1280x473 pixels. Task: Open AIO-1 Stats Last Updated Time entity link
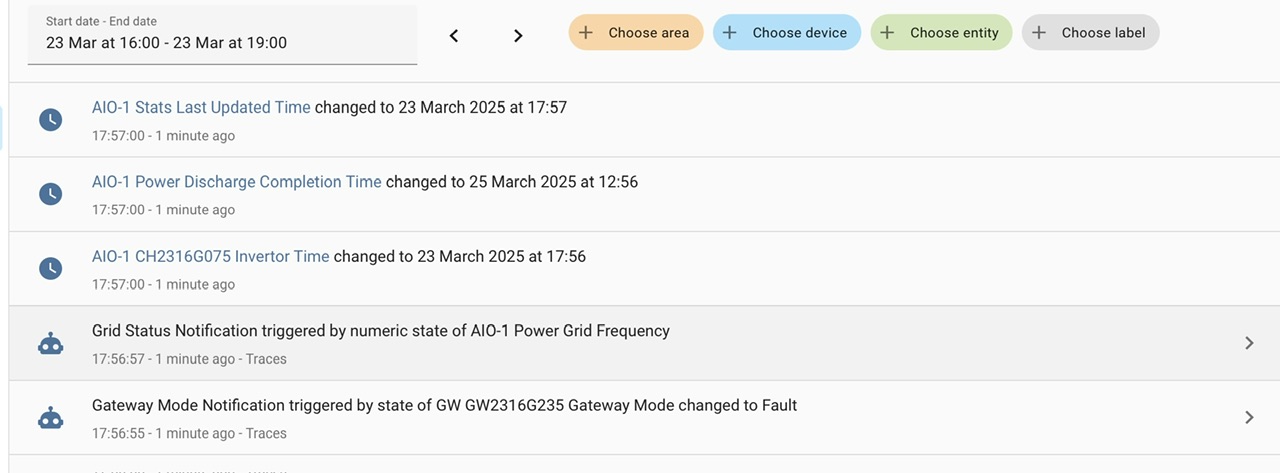coord(201,107)
